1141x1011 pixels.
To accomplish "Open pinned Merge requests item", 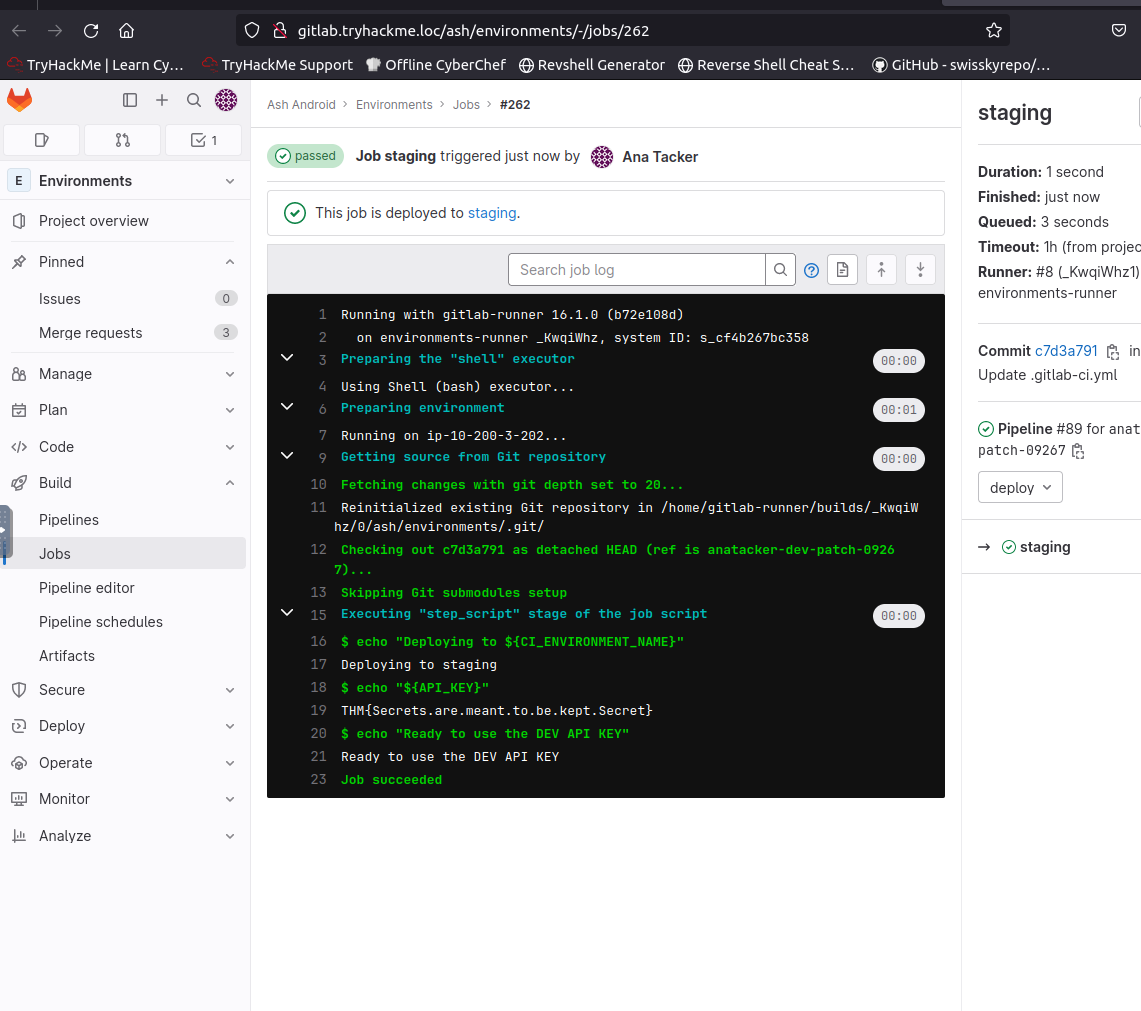I will point(124,333).
